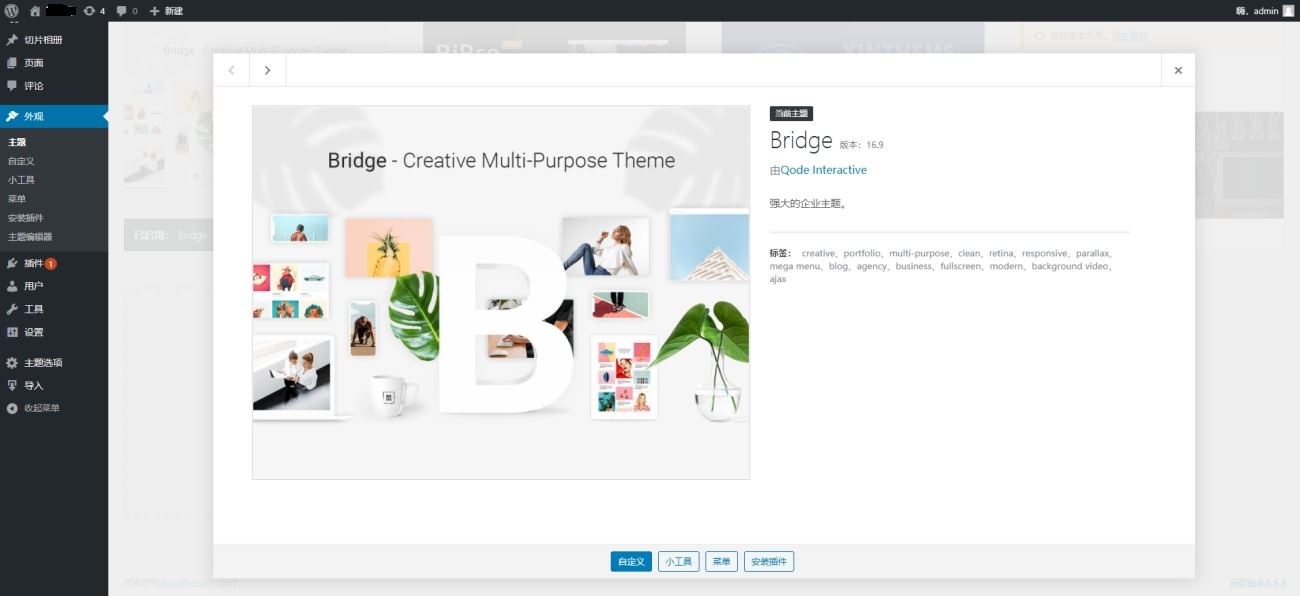1300x596 pixels.
Task: Open the admin user profile avatar
Action: point(1288,10)
